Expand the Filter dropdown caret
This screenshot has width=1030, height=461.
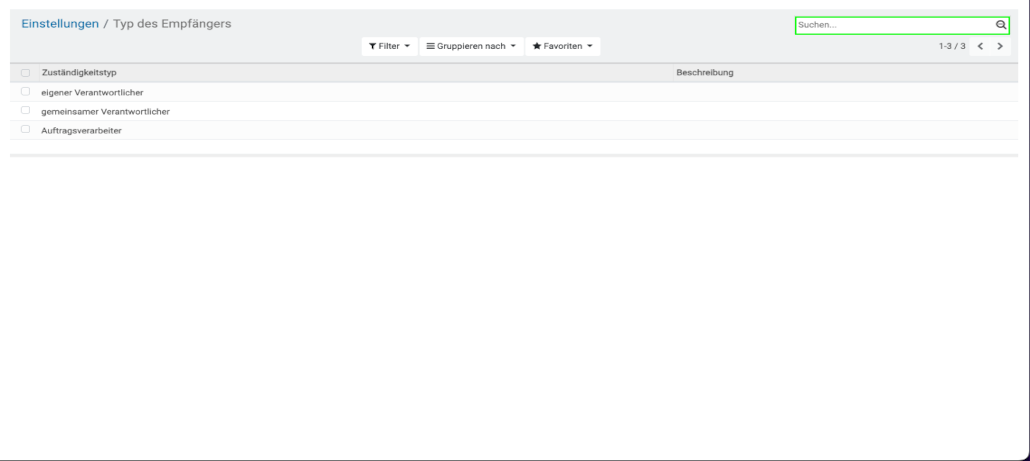407,47
